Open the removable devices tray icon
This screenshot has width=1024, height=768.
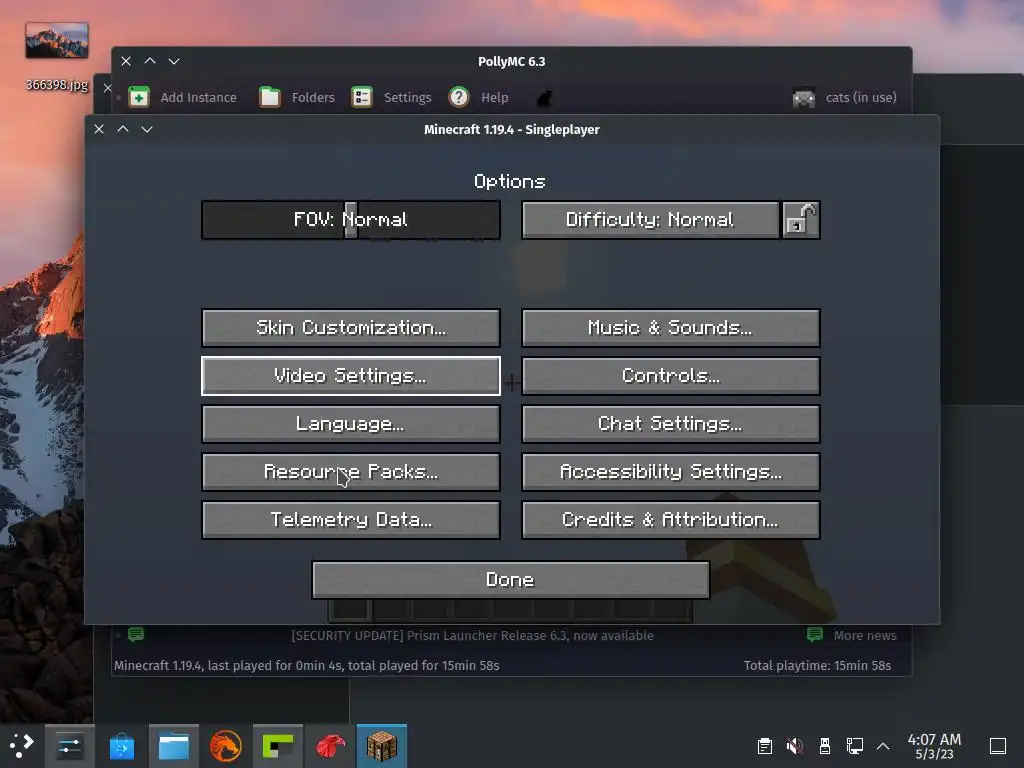click(825, 746)
